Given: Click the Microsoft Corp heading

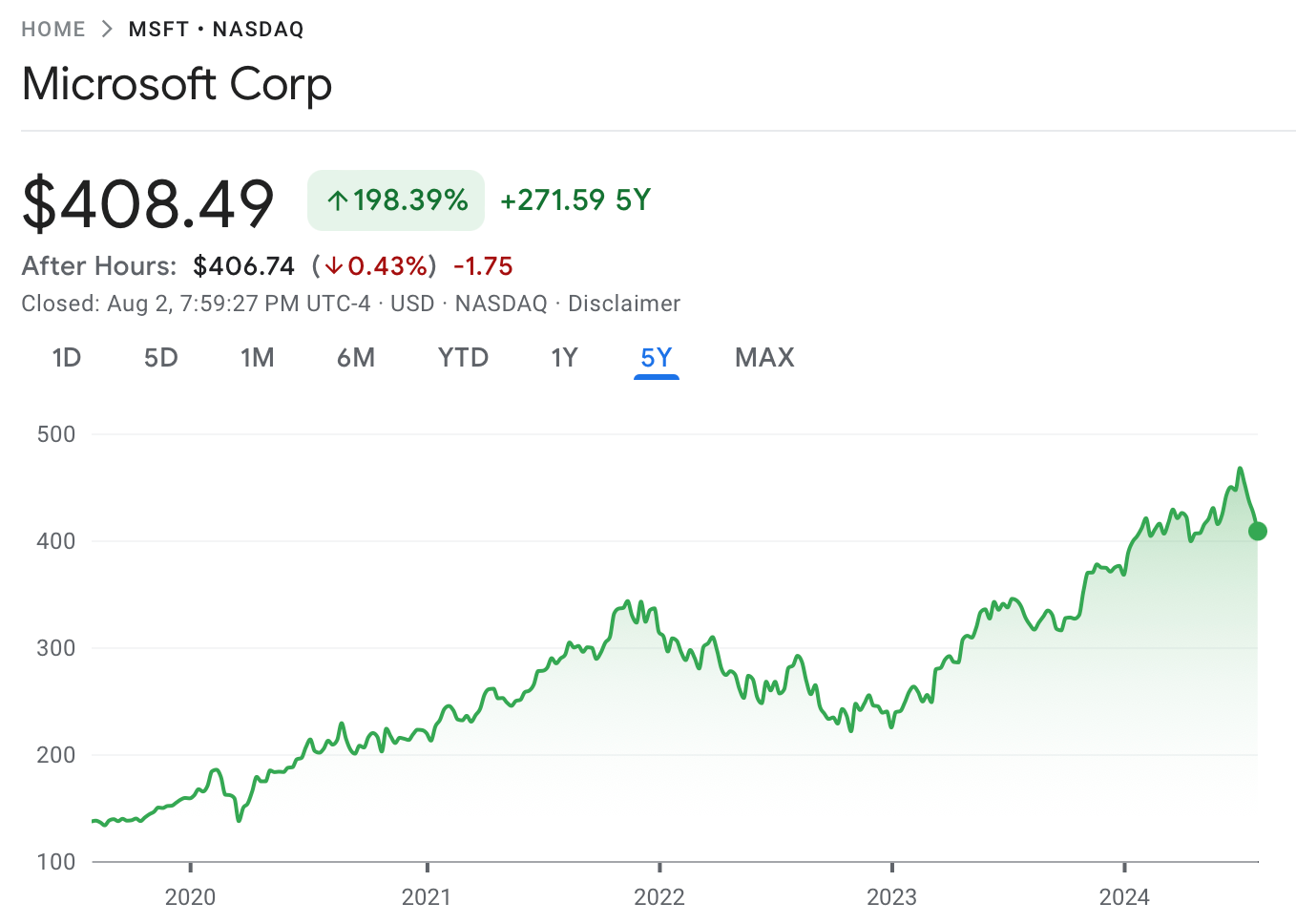Looking at the screenshot, I should (178, 84).
